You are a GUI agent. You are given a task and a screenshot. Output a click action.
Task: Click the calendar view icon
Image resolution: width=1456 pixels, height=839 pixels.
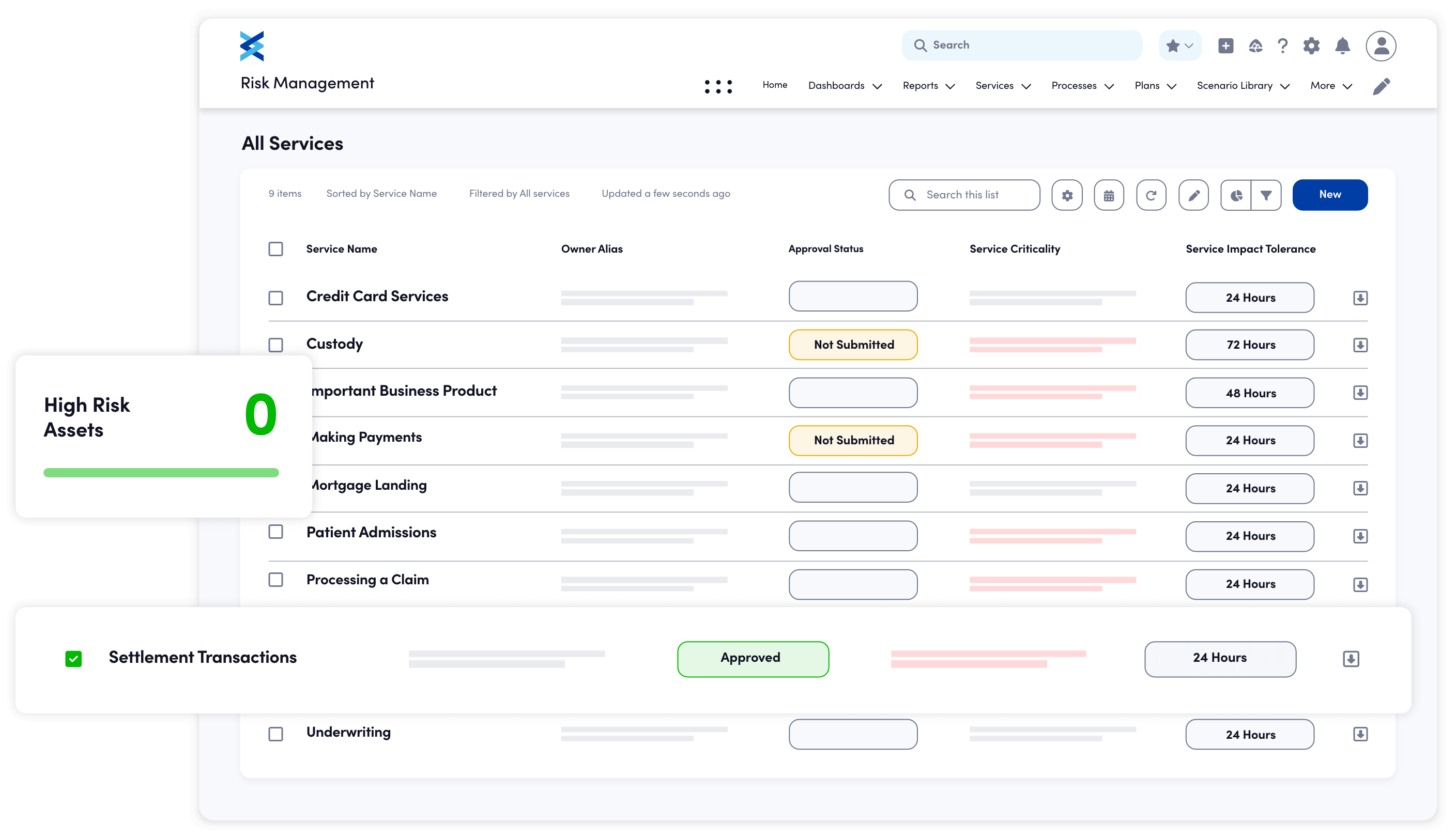pyautogui.click(x=1109, y=195)
